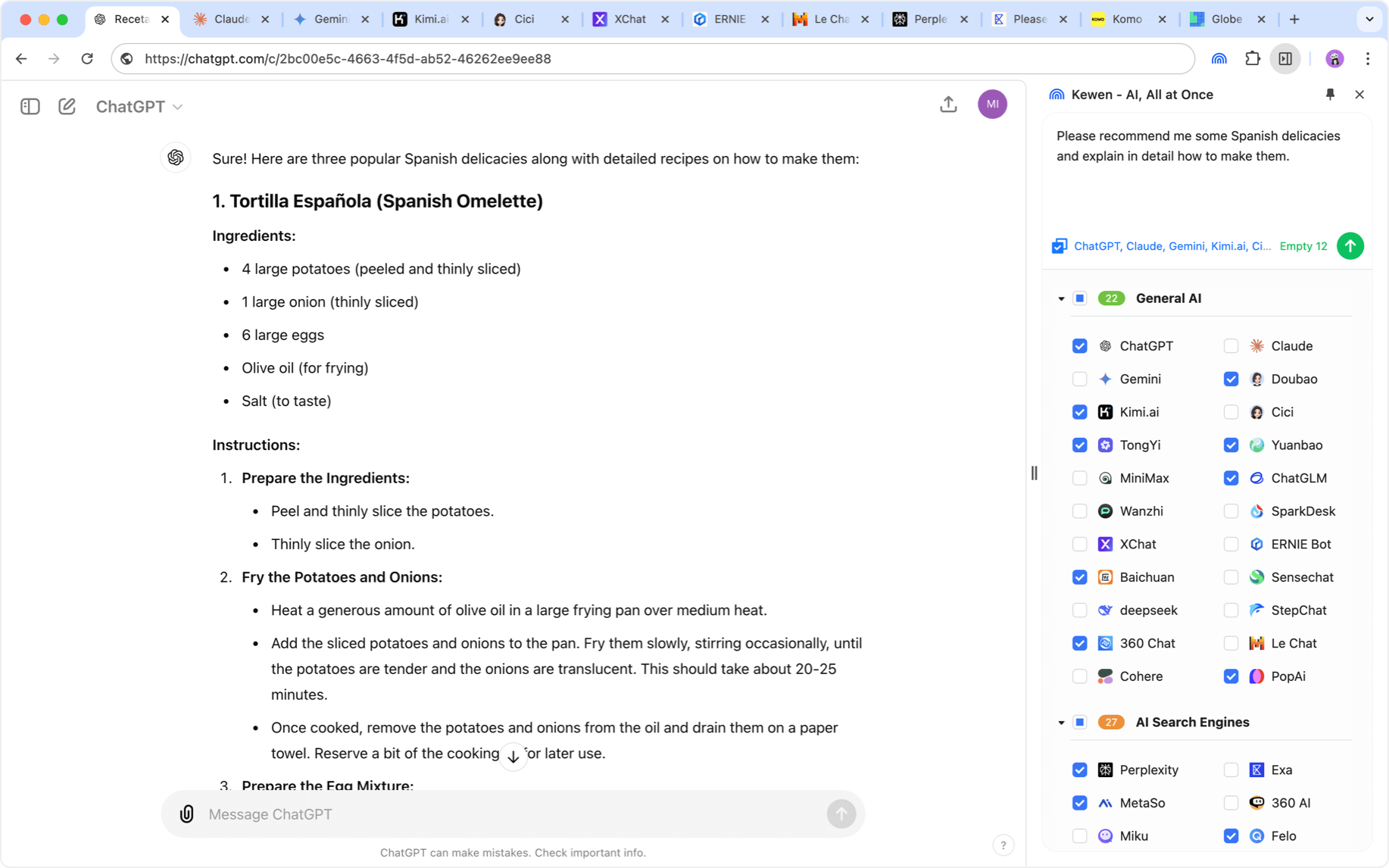Switch to the Kimi.ai browser tab
The image size is (1389, 868).
pos(430,19)
